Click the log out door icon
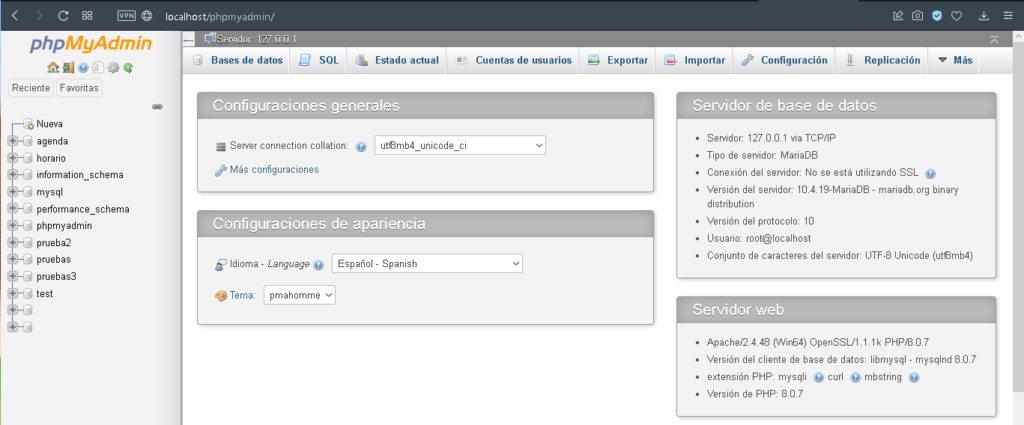 tap(68, 67)
